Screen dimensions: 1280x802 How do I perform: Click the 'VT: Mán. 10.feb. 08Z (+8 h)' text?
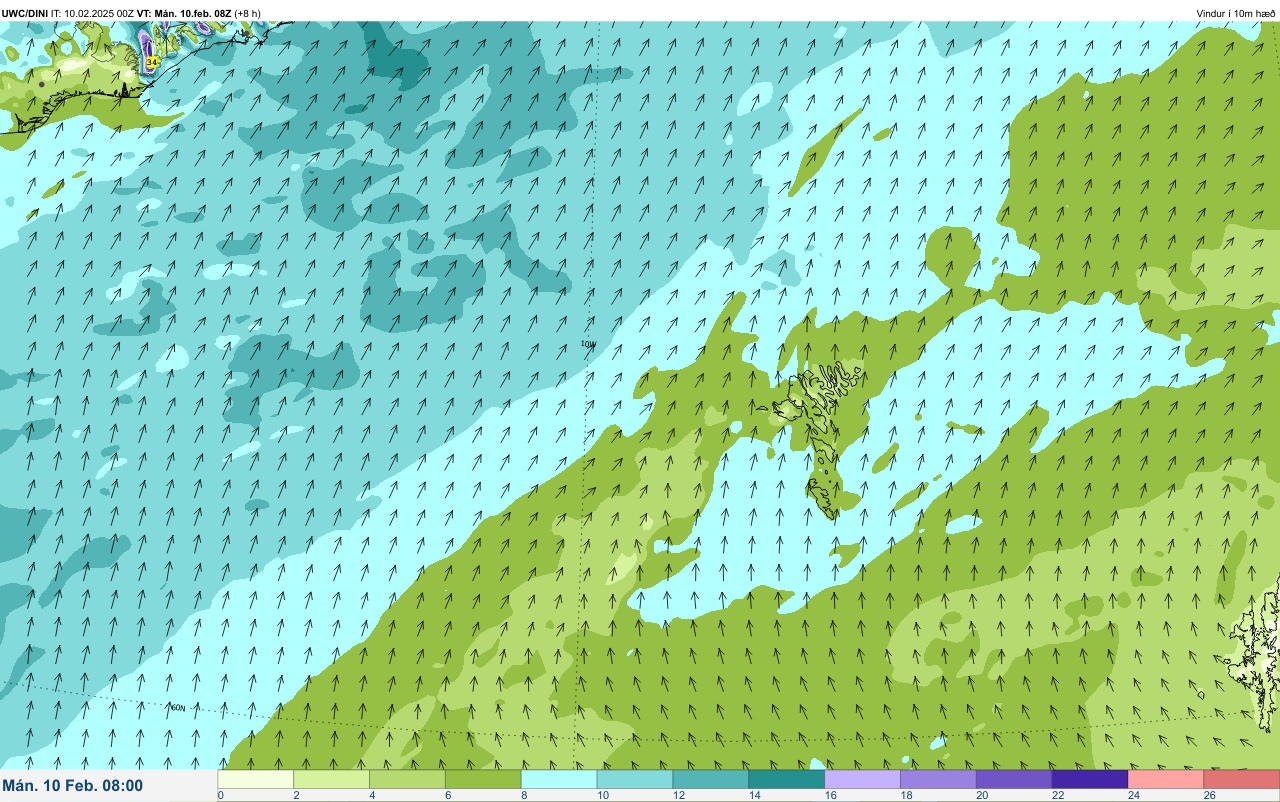[199, 13]
